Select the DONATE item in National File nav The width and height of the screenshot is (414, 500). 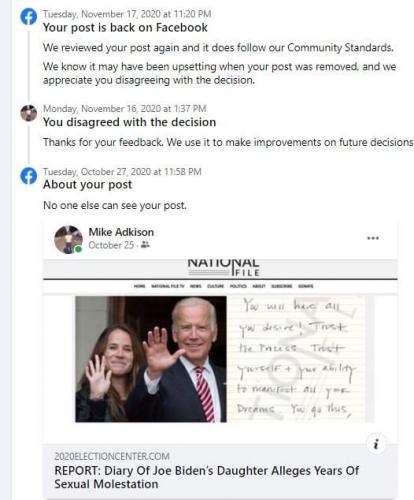[x=306, y=286]
